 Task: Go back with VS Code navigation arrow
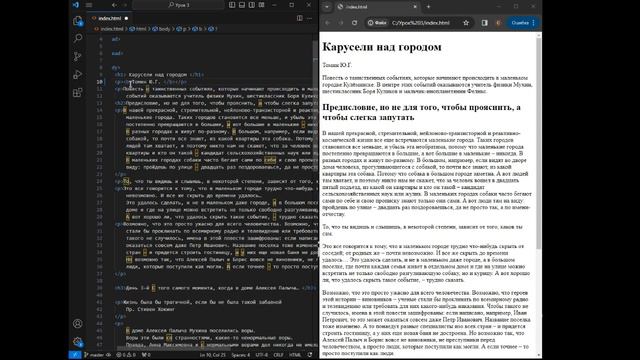114,5
